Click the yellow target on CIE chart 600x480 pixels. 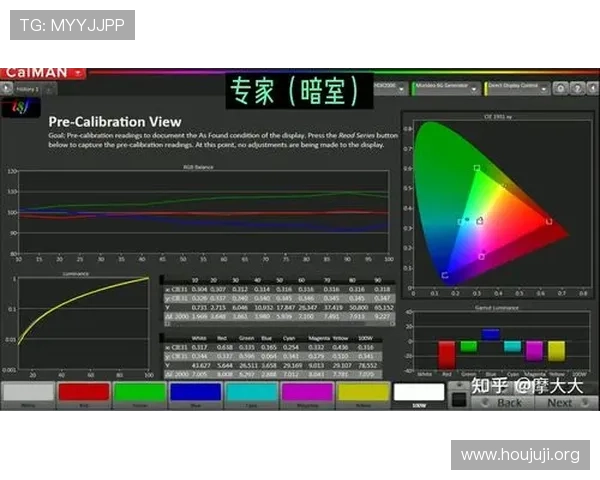click(x=505, y=186)
